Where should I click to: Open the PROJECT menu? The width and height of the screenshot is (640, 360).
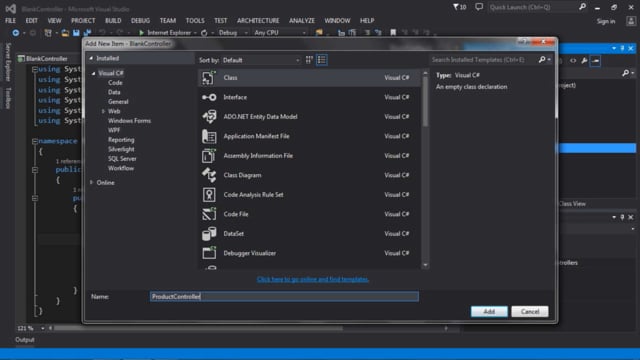point(83,20)
